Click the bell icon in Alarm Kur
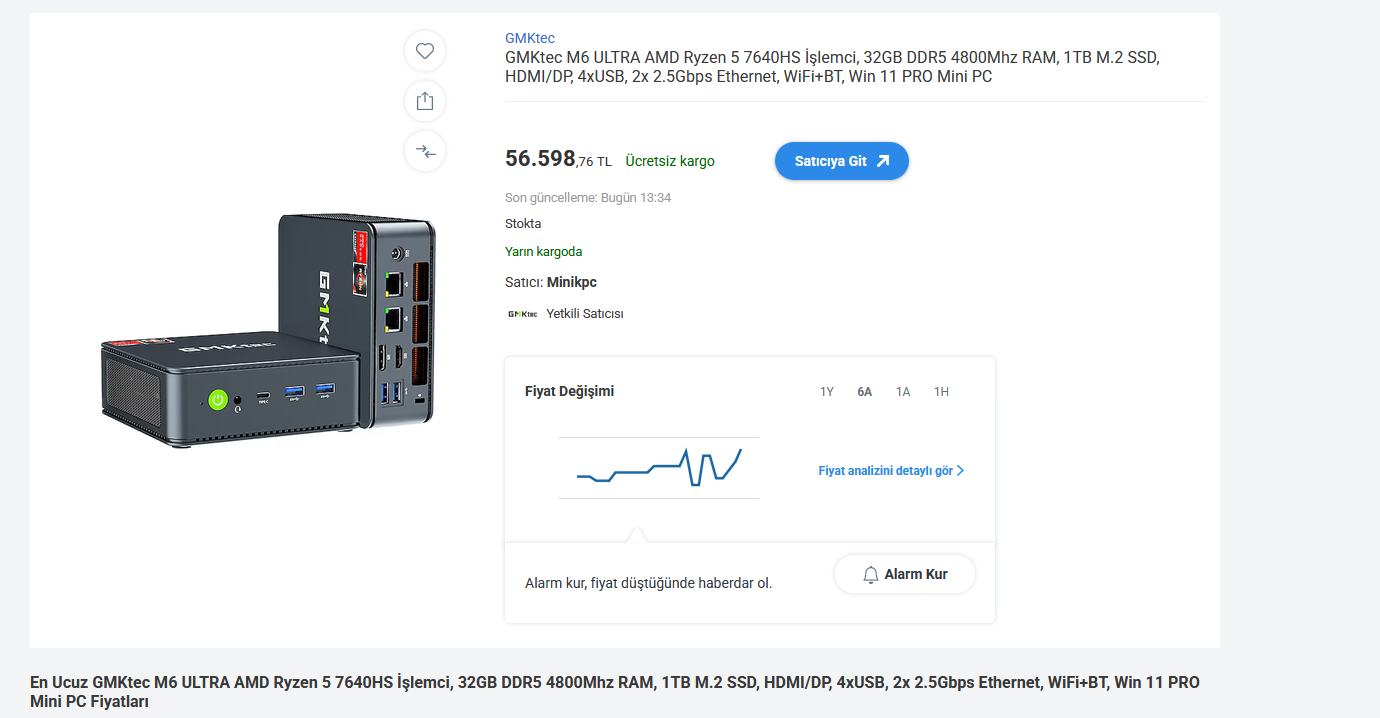The height and width of the screenshot is (718, 1380). tap(871, 575)
